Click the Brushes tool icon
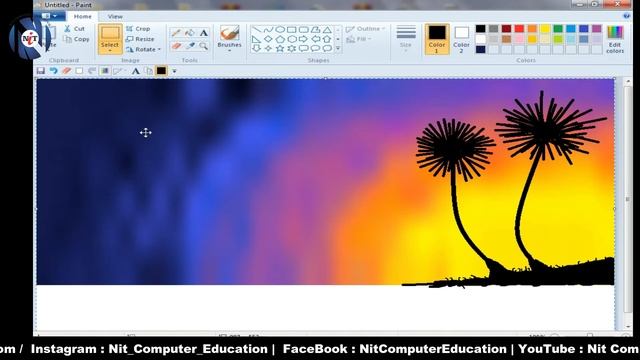The image size is (640, 360). [229, 33]
